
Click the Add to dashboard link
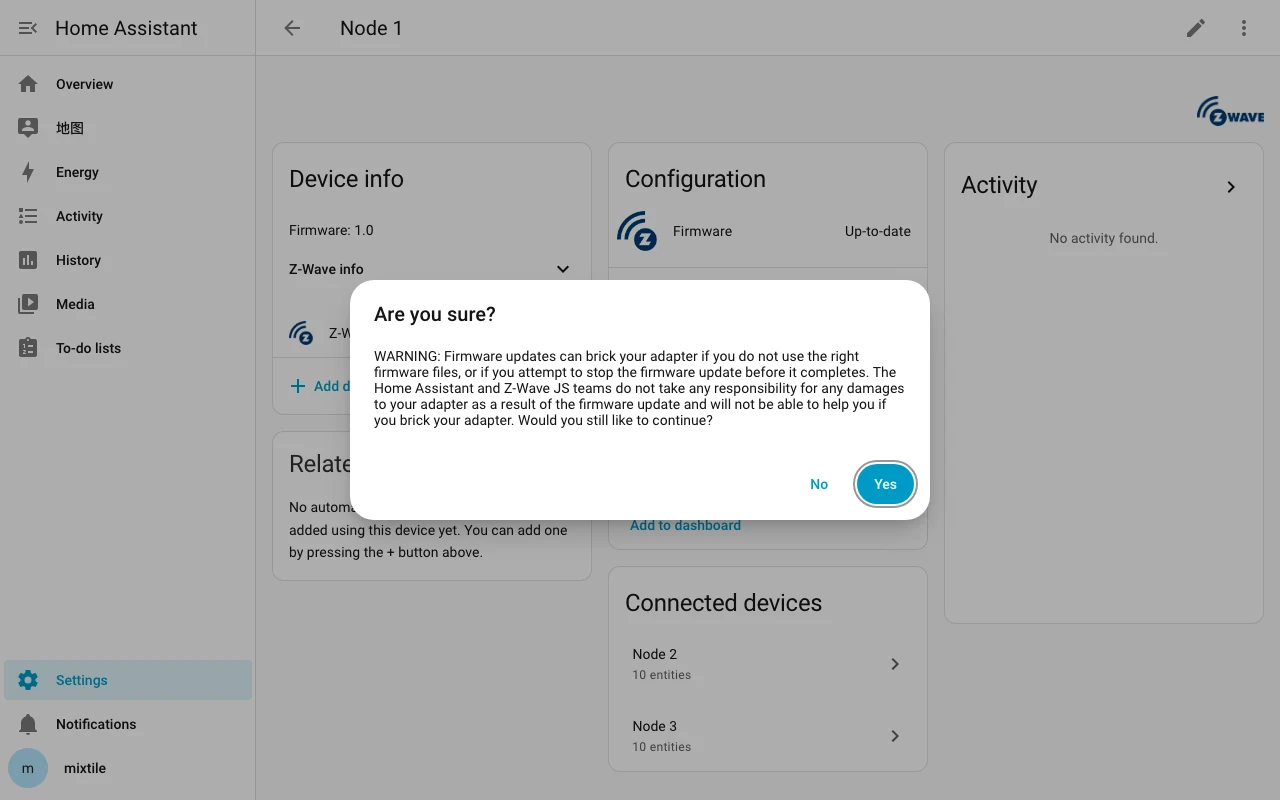685,525
